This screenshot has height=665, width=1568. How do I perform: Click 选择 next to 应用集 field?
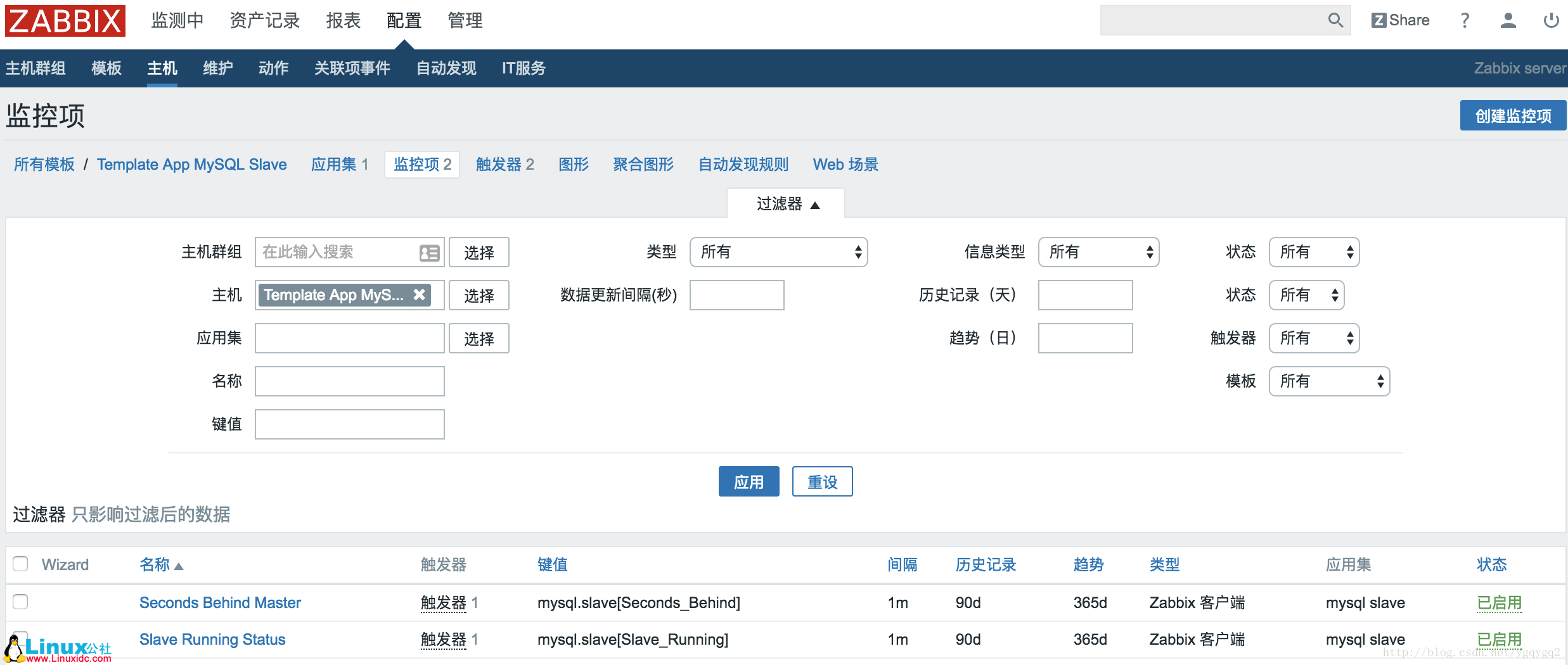[479, 338]
